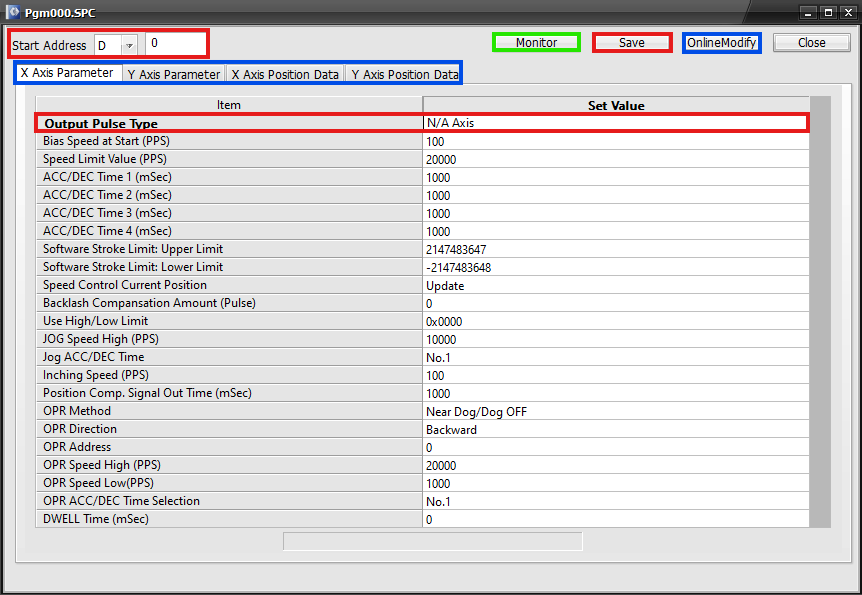Click the Output Pulse Type value cell
862x595 pixels.
(615, 123)
